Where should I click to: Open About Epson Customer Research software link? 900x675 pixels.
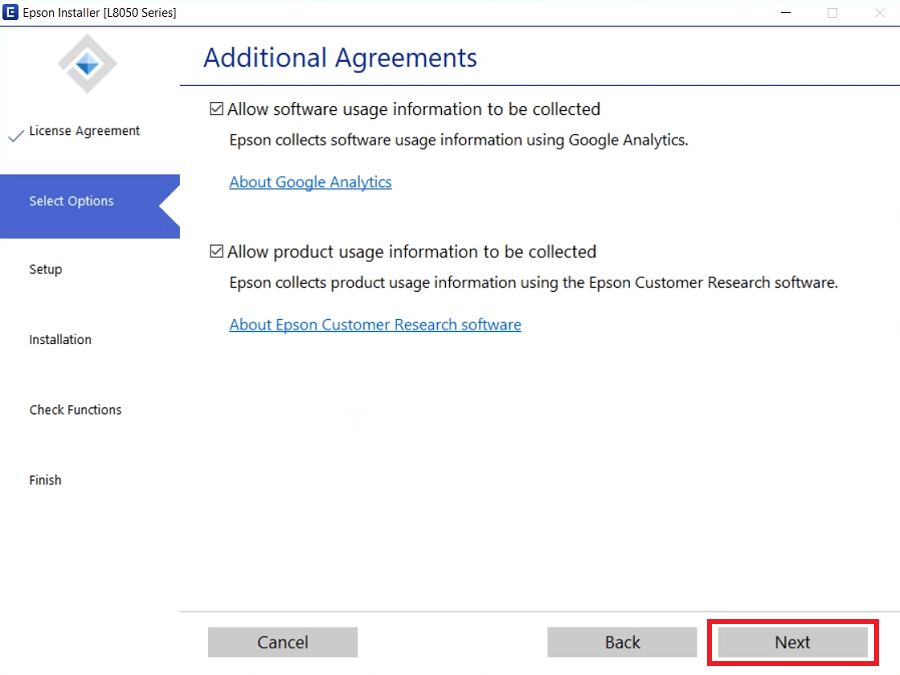pos(375,324)
